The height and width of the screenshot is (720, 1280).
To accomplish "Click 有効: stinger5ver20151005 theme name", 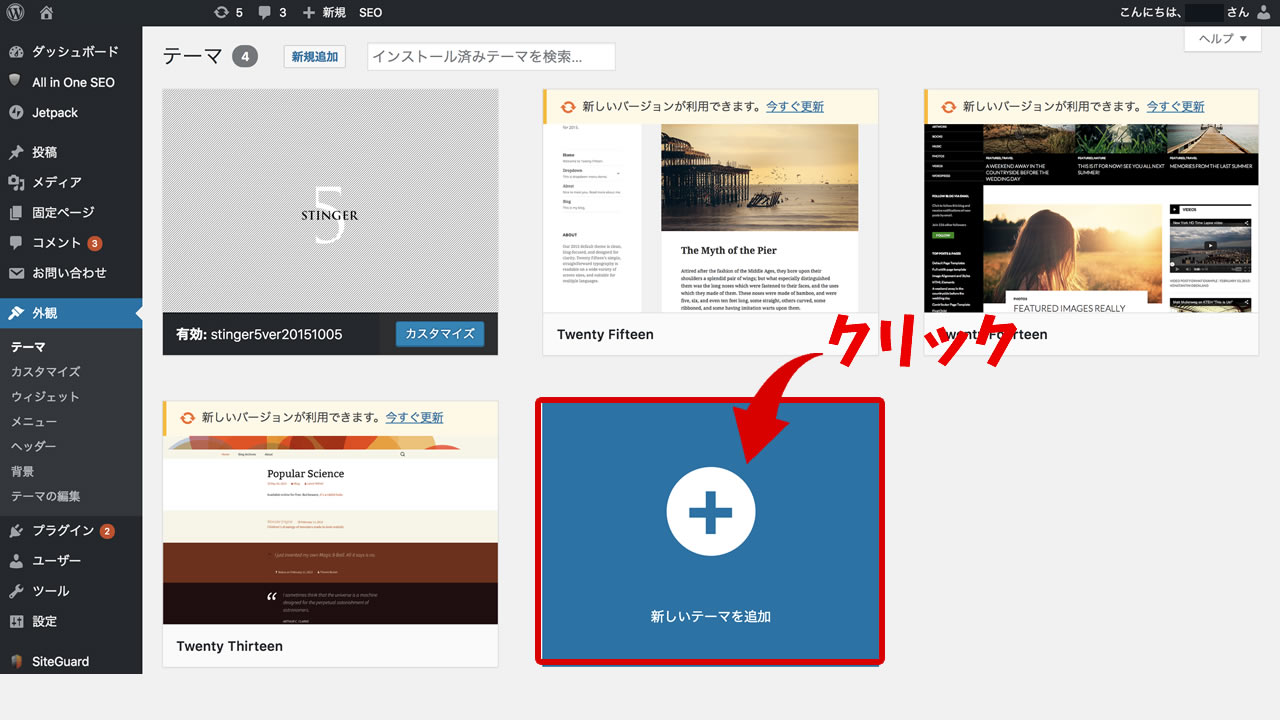I will tap(259, 334).
